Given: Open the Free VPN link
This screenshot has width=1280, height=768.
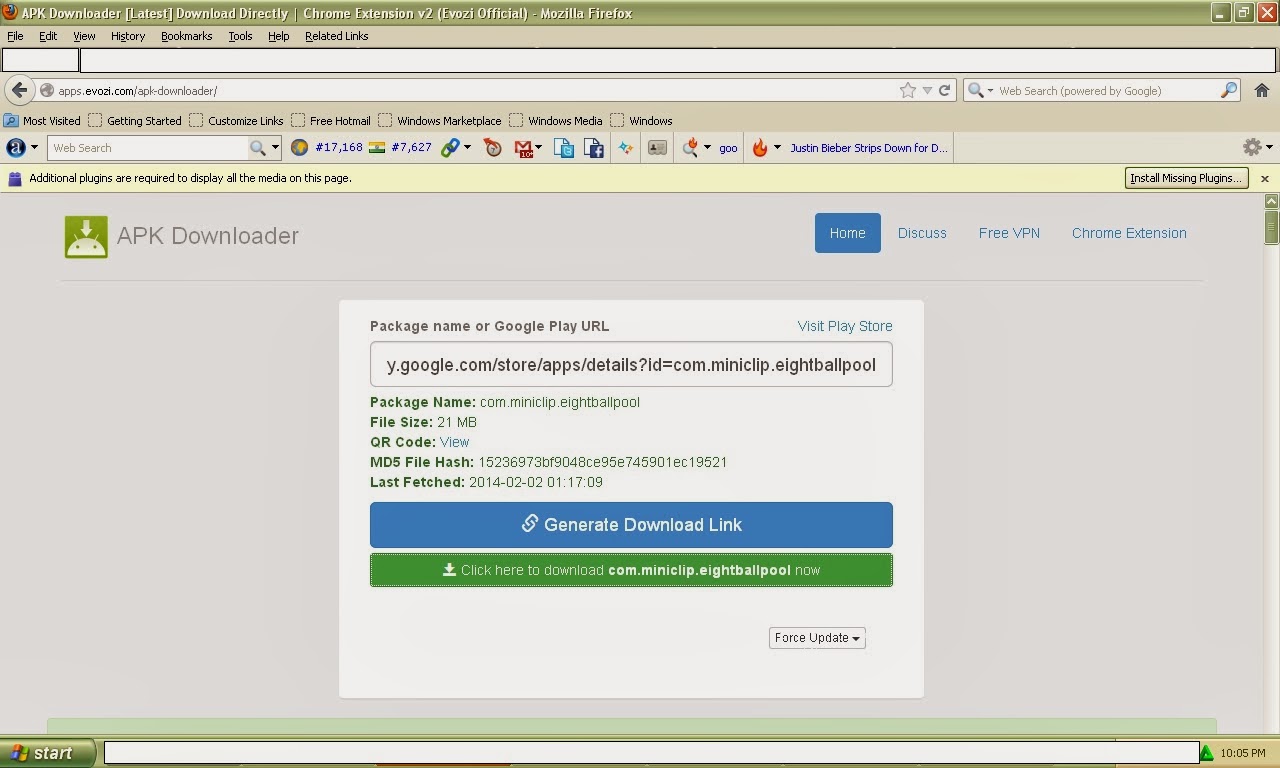Looking at the screenshot, I should click(x=1009, y=233).
